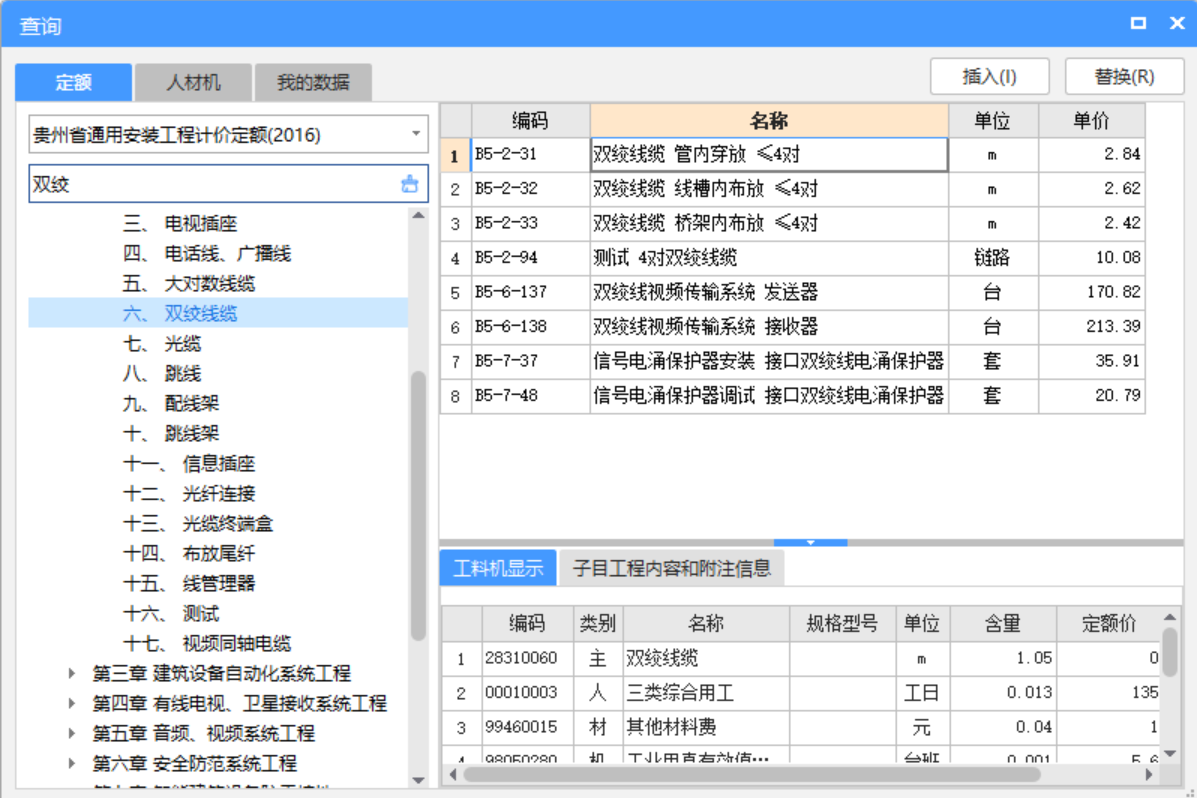Select tree item 十四、布放尾纤

189,554
